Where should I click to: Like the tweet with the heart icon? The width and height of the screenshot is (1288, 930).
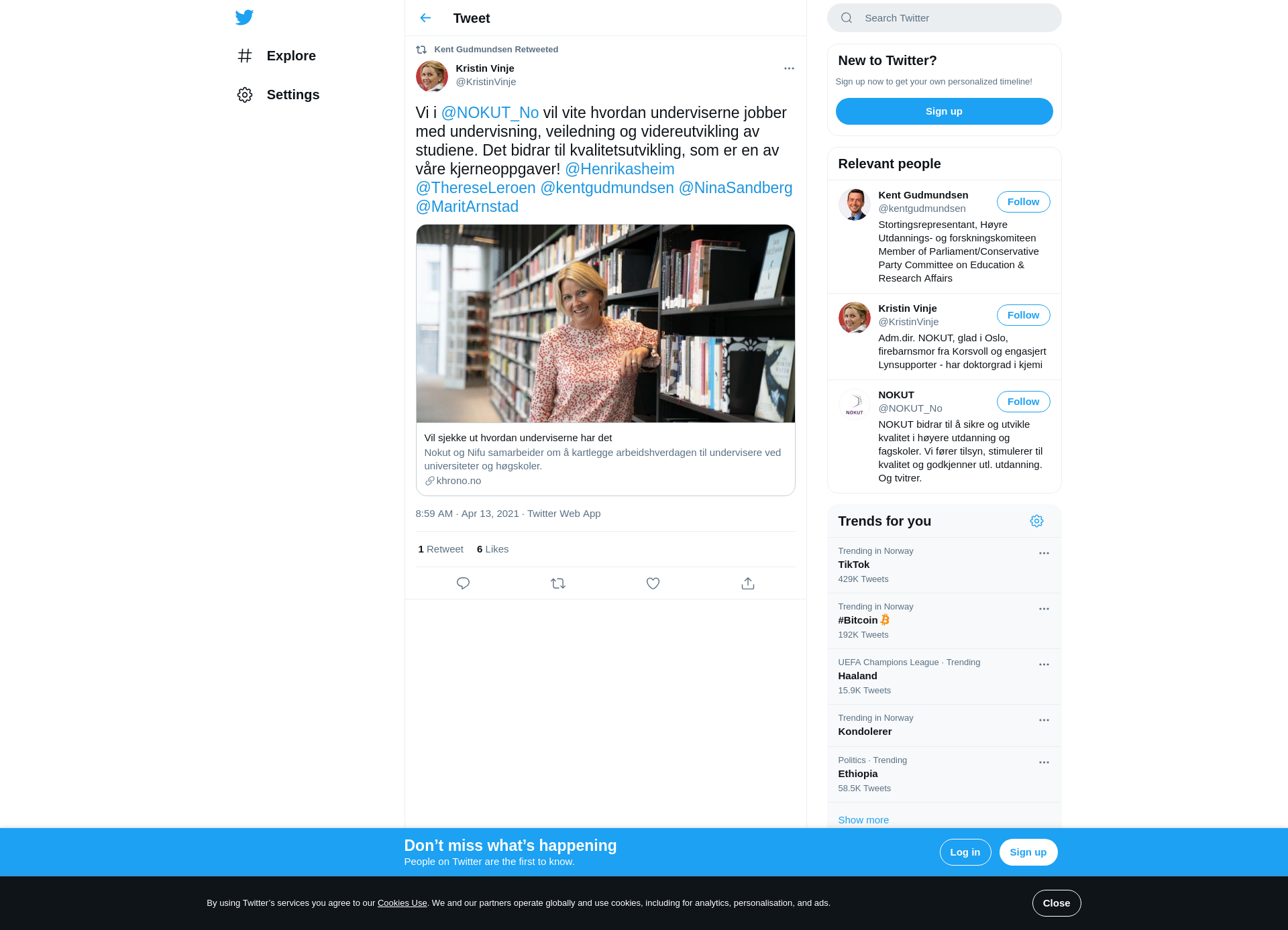click(x=653, y=583)
